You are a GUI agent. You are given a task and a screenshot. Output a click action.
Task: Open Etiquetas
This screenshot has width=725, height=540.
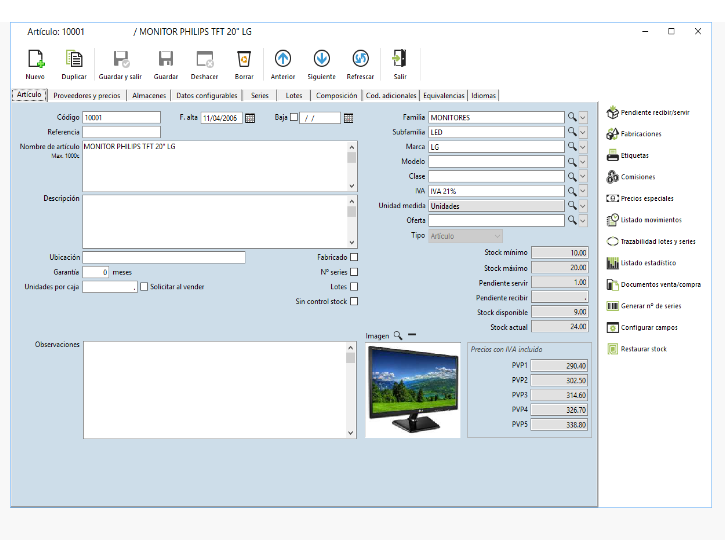point(628,155)
